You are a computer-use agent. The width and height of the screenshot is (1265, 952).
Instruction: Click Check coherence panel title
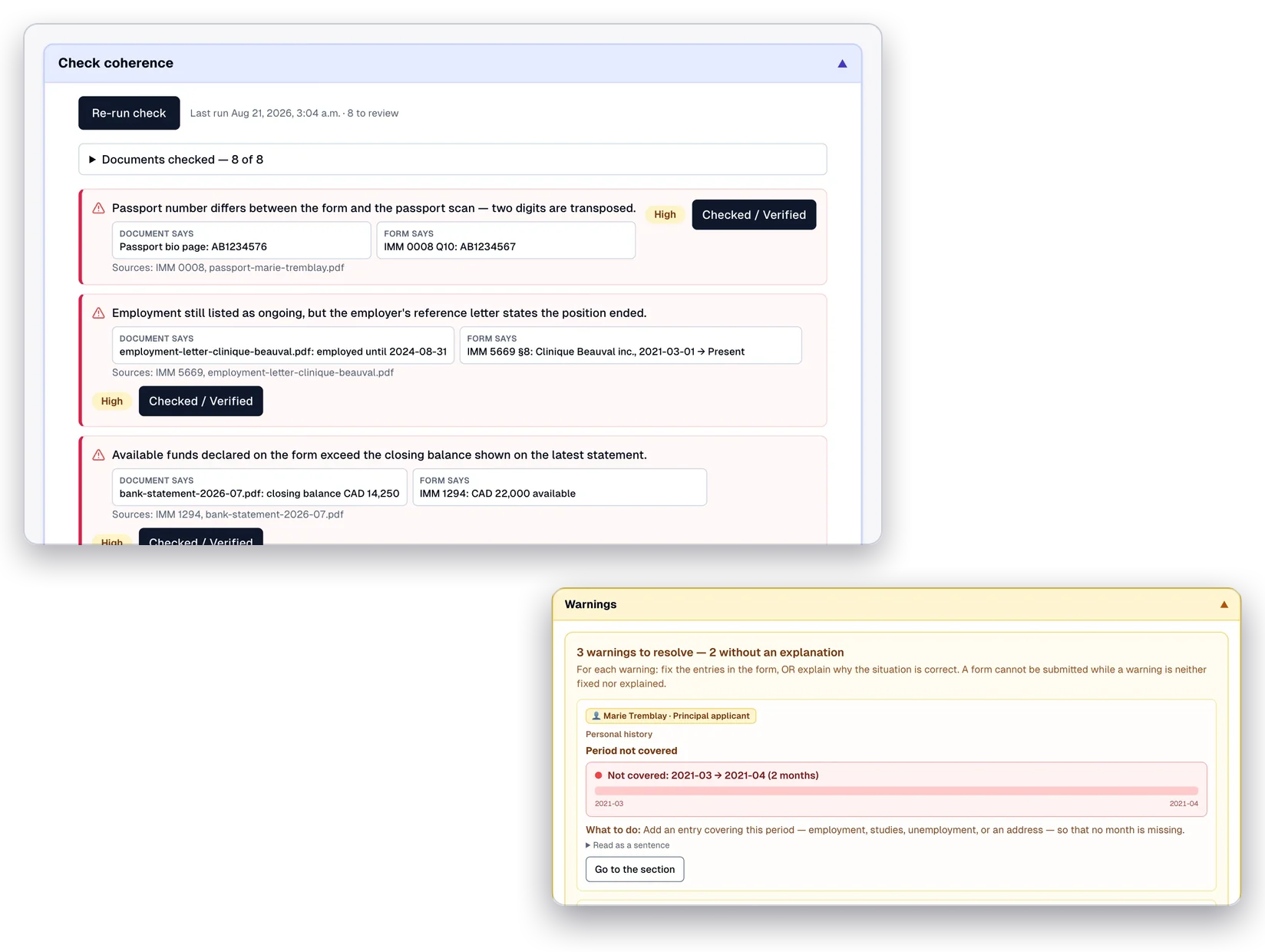[116, 63]
